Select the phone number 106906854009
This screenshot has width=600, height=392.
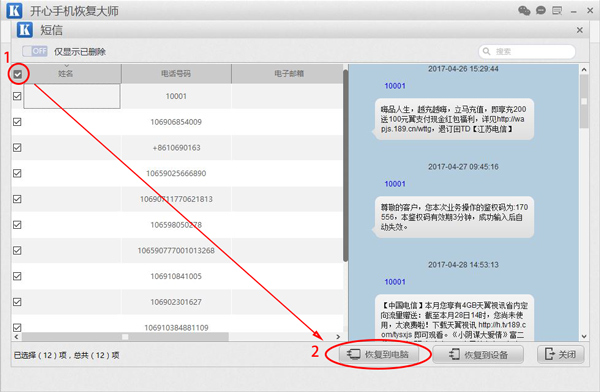pyautogui.click(x=176, y=122)
